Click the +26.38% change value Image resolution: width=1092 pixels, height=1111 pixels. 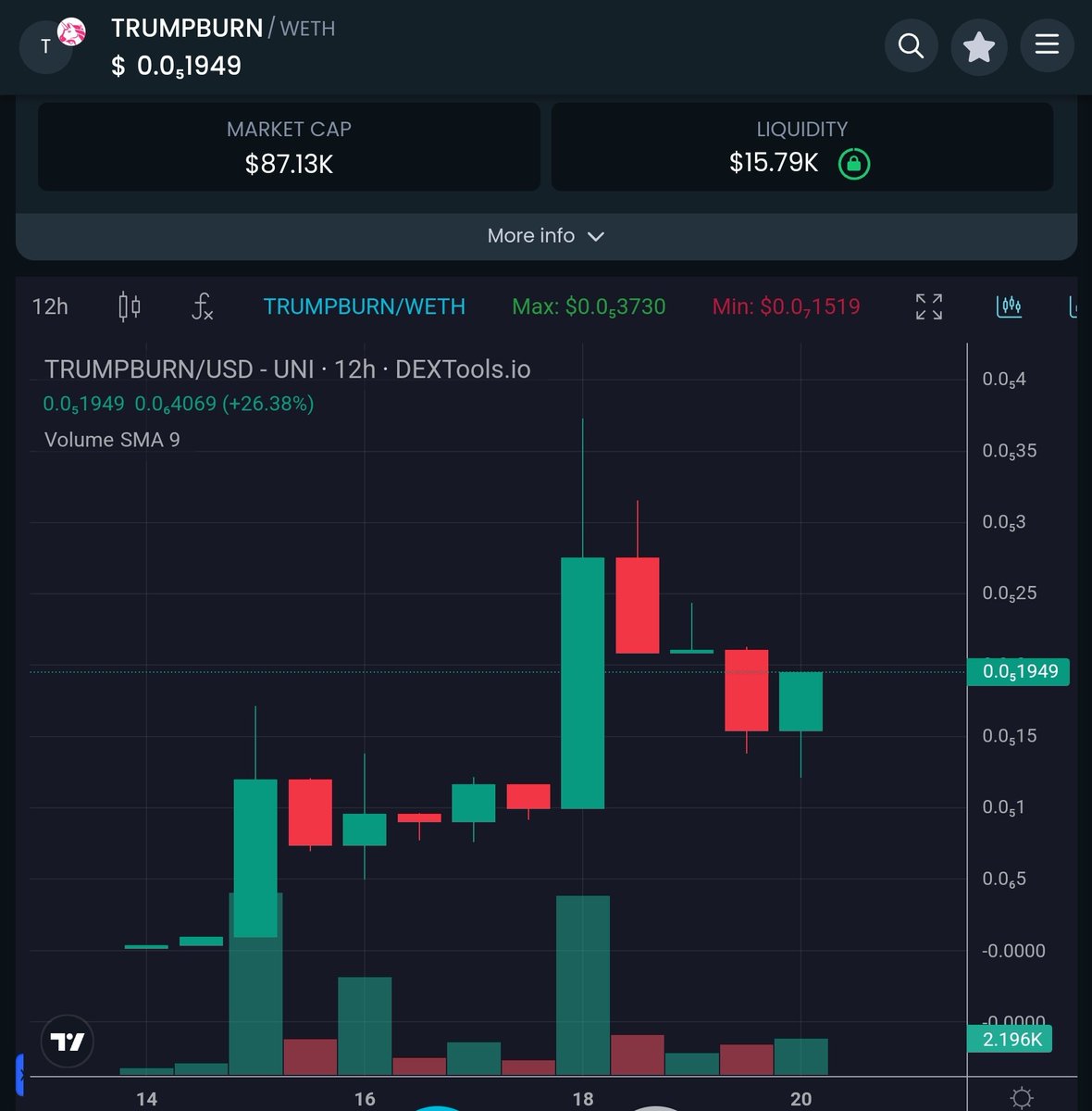(x=267, y=404)
